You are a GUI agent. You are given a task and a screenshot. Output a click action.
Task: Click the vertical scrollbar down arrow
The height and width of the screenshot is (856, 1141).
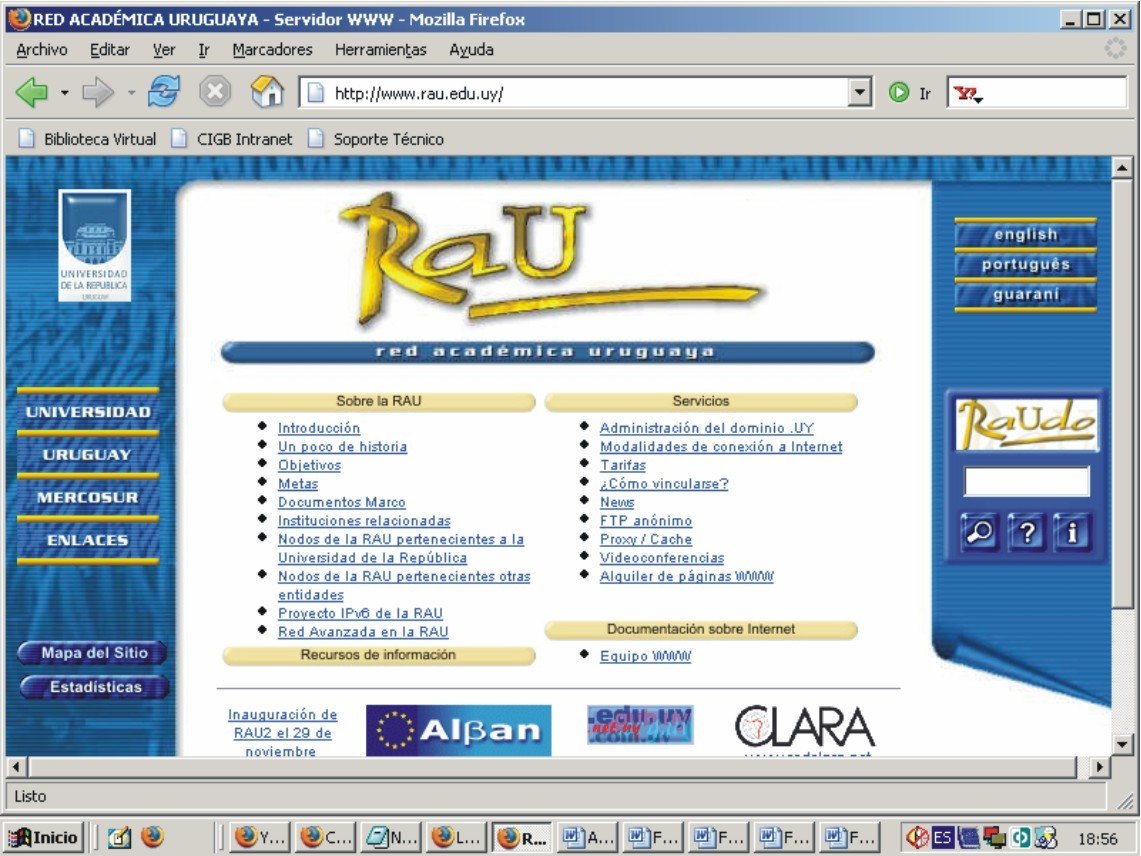click(1121, 745)
